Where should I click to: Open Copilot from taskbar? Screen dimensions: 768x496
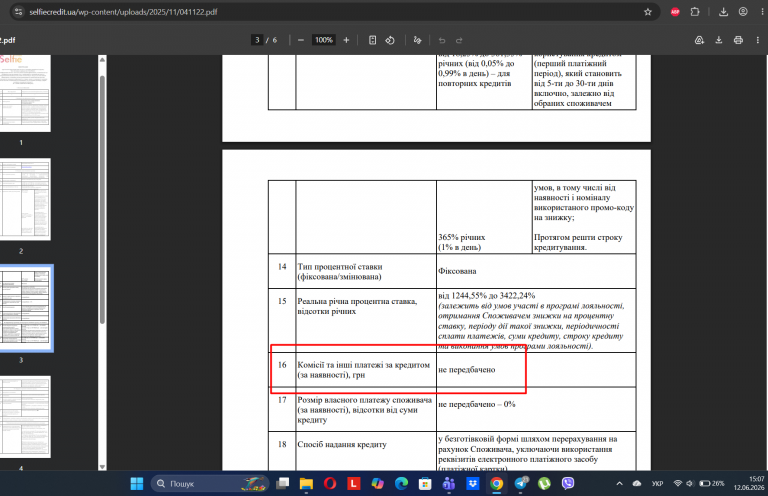pos(378,484)
